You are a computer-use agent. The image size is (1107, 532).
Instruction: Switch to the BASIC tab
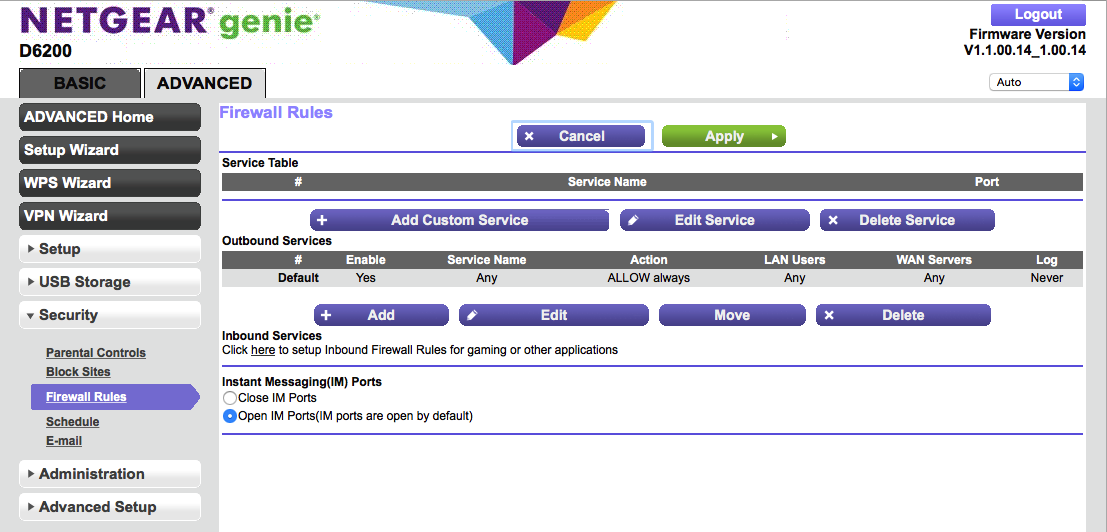79,84
